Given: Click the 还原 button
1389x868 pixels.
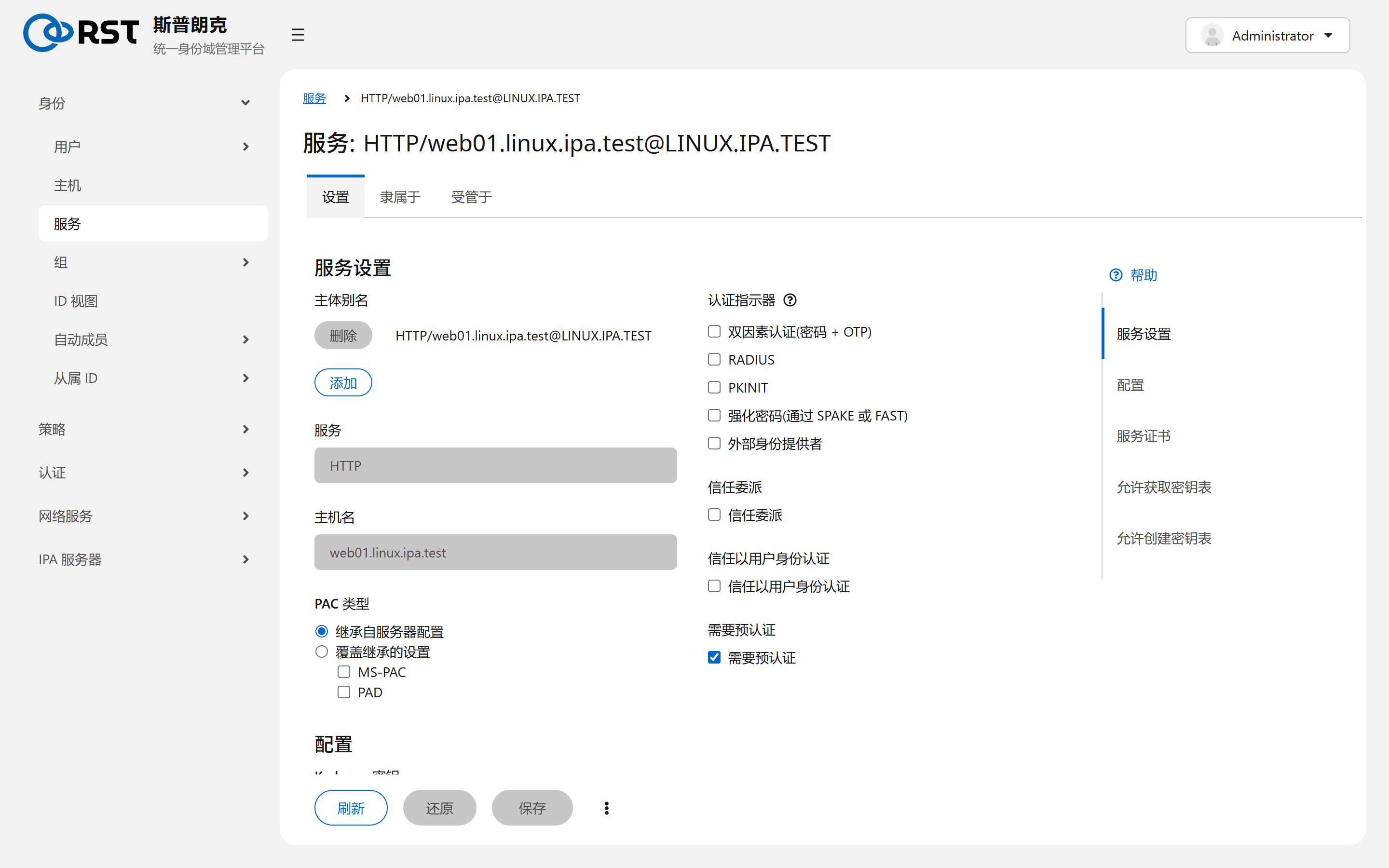Looking at the screenshot, I should point(439,808).
